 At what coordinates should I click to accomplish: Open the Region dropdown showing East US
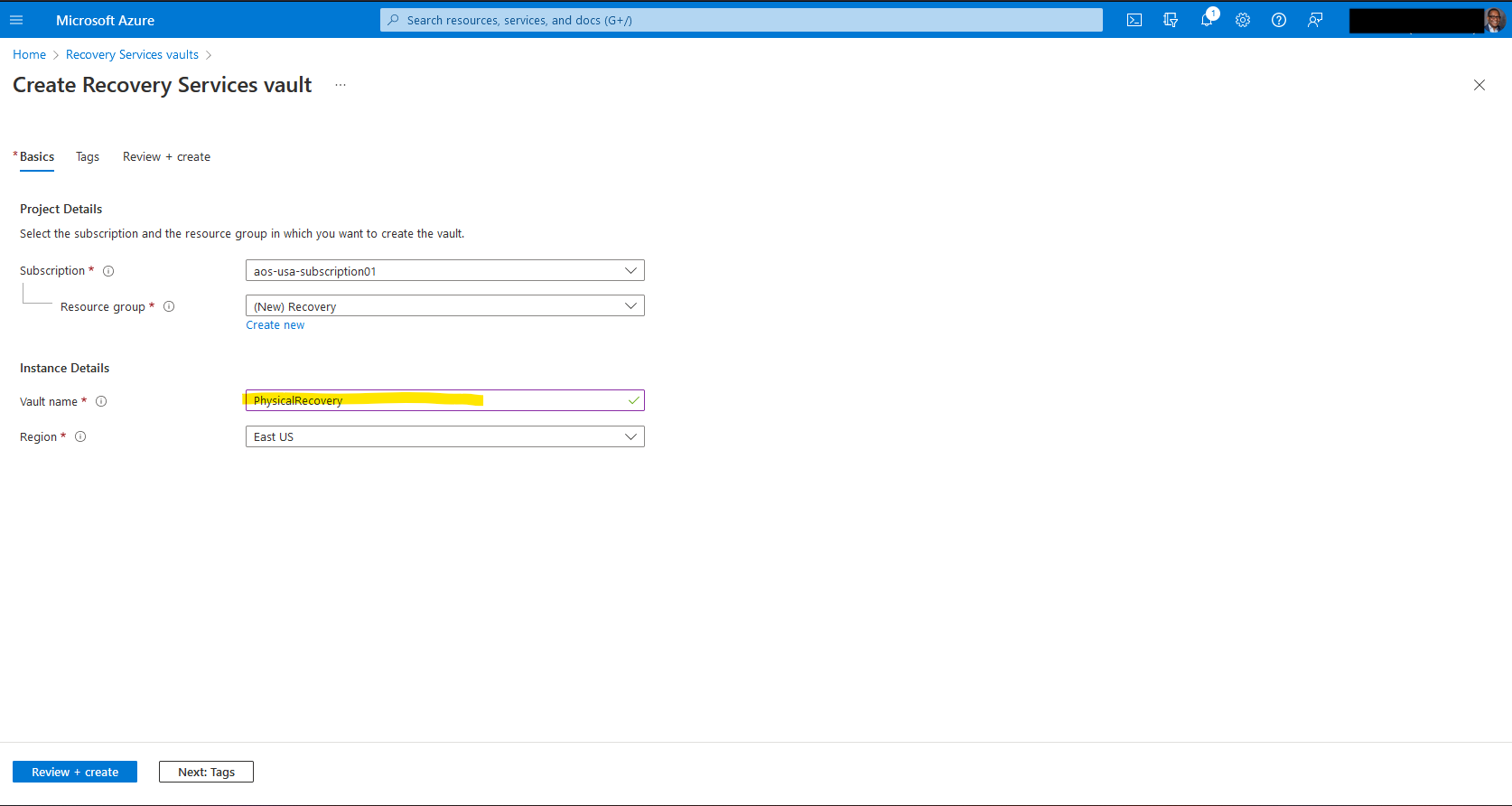click(x=445, y=436)
